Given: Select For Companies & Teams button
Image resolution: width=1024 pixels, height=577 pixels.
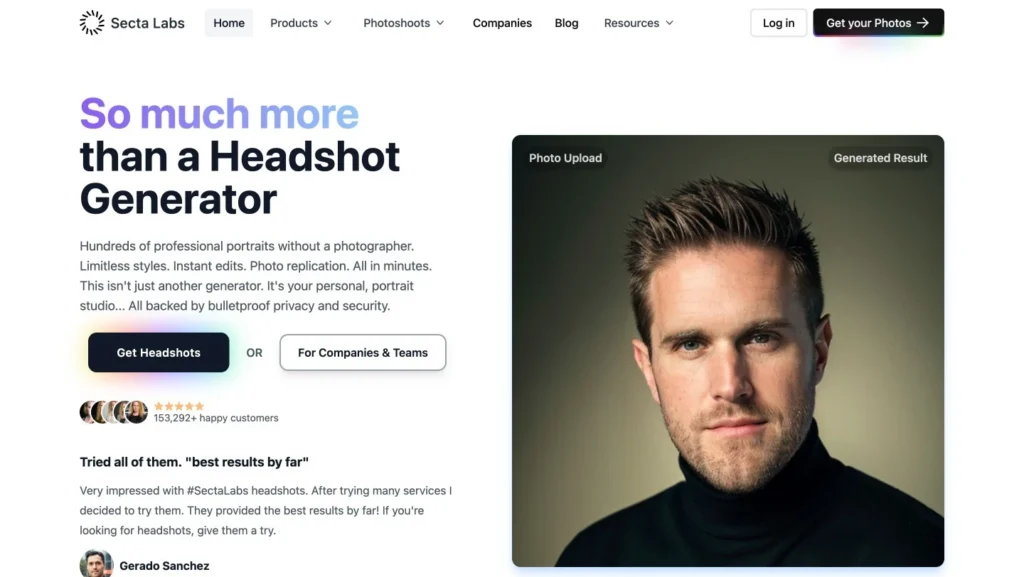Looking at the screenshot, I should pyautogui.click(x=362, y=352).
